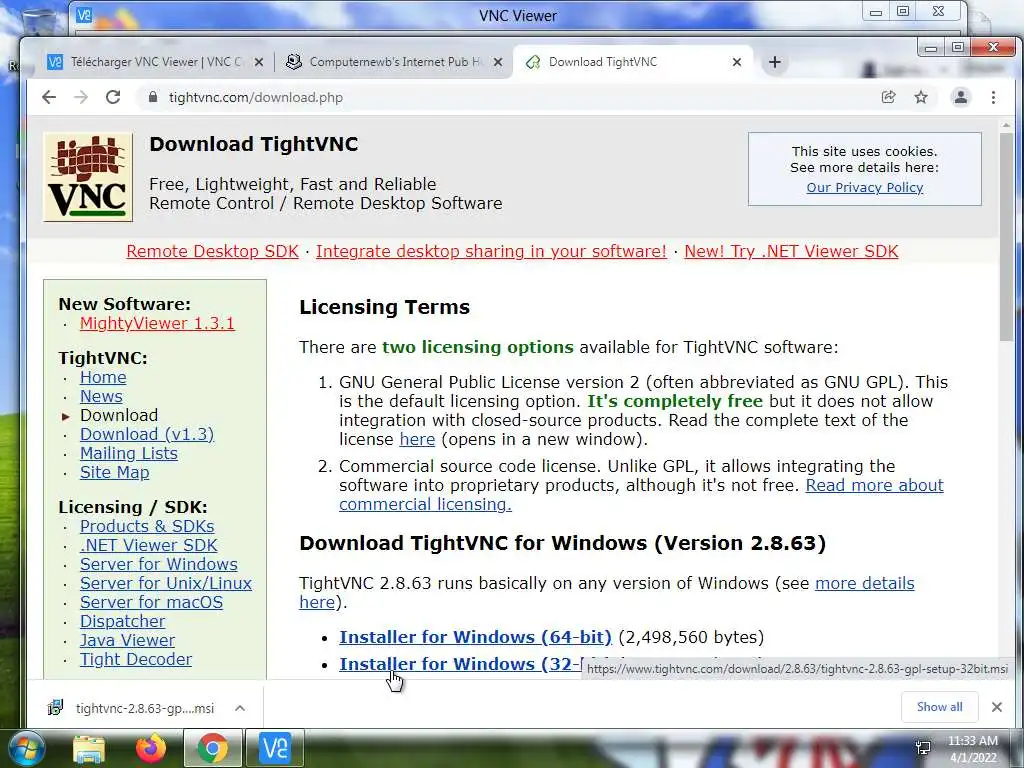Click Show all downloads button

click(x=939, y=707)
